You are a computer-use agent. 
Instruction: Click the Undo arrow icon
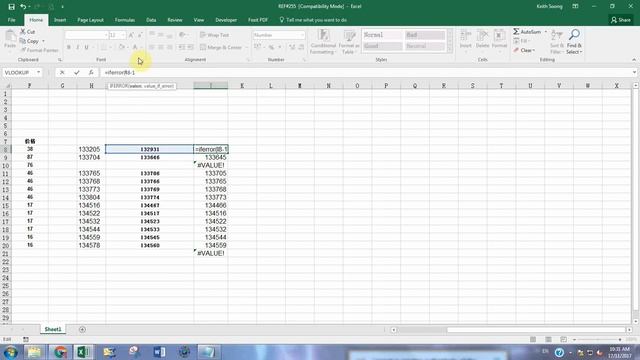click(x=23, y=7)
